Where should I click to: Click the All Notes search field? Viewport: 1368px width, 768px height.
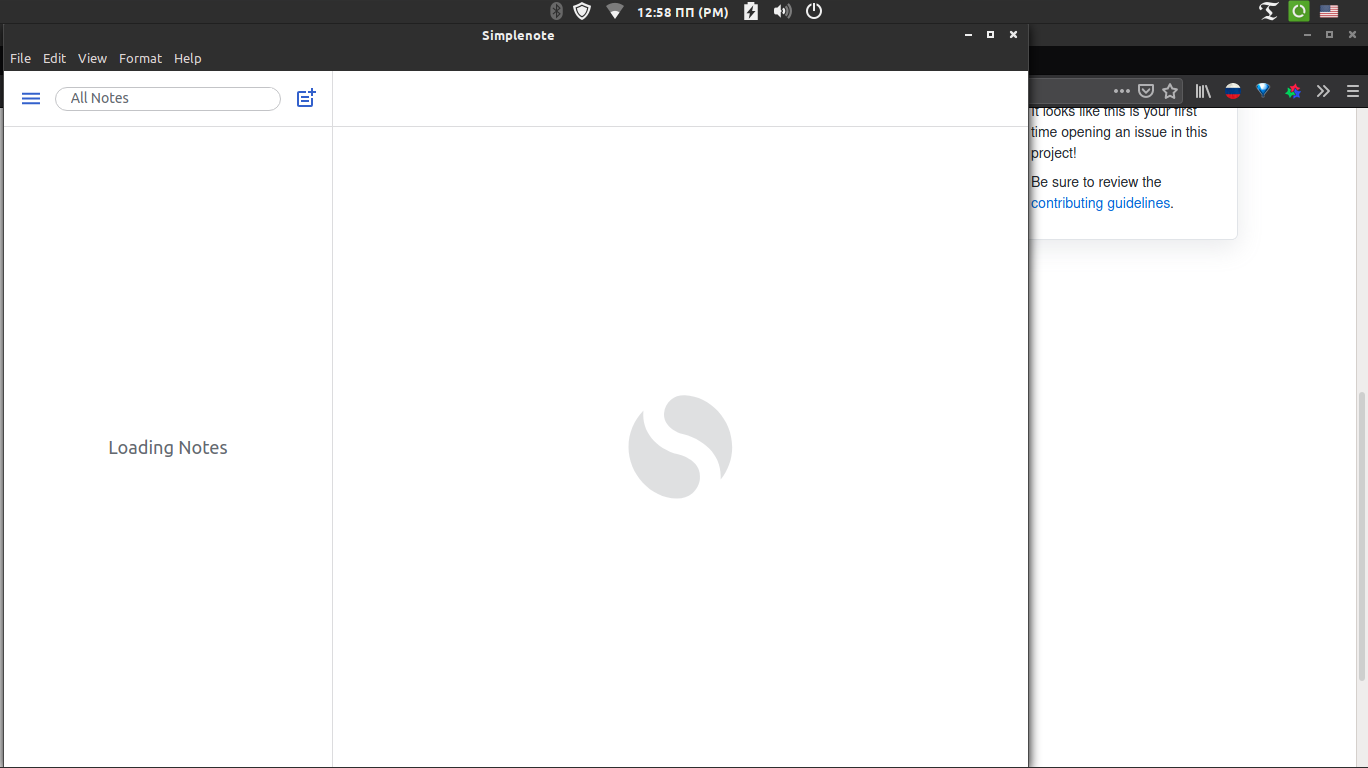click(168, 98)
